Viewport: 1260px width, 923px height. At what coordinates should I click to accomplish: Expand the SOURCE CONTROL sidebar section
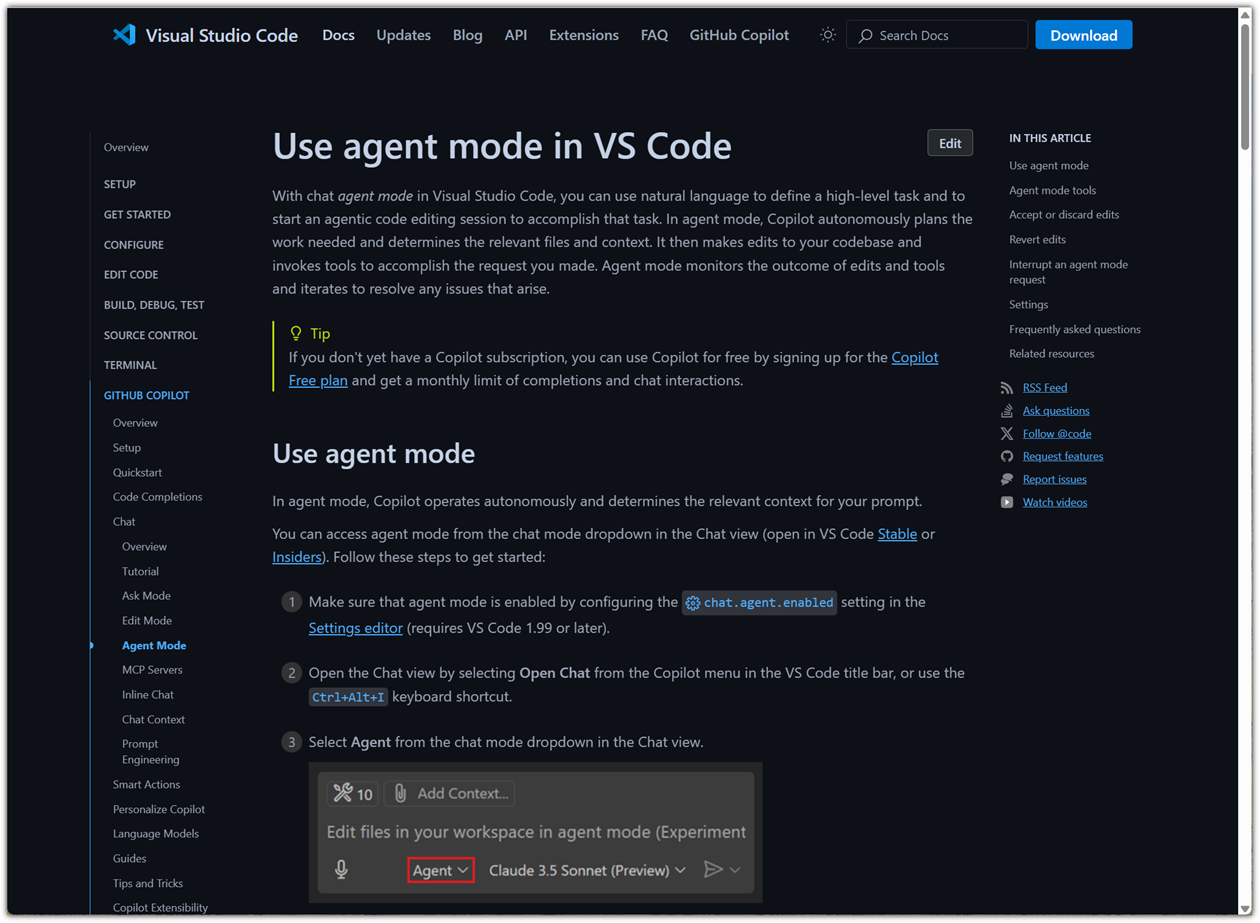(151, 335)
